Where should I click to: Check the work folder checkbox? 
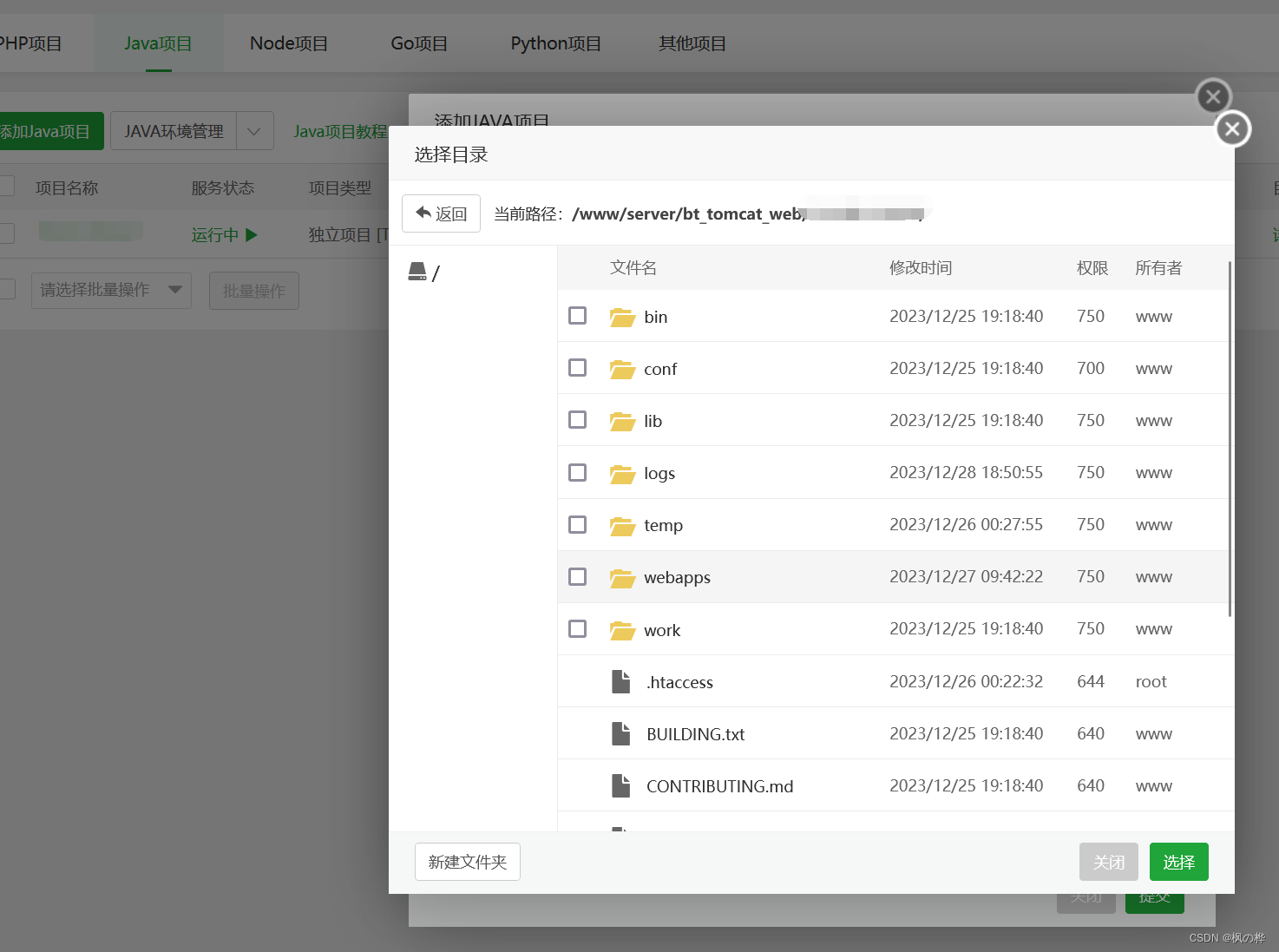click(577, 628)
